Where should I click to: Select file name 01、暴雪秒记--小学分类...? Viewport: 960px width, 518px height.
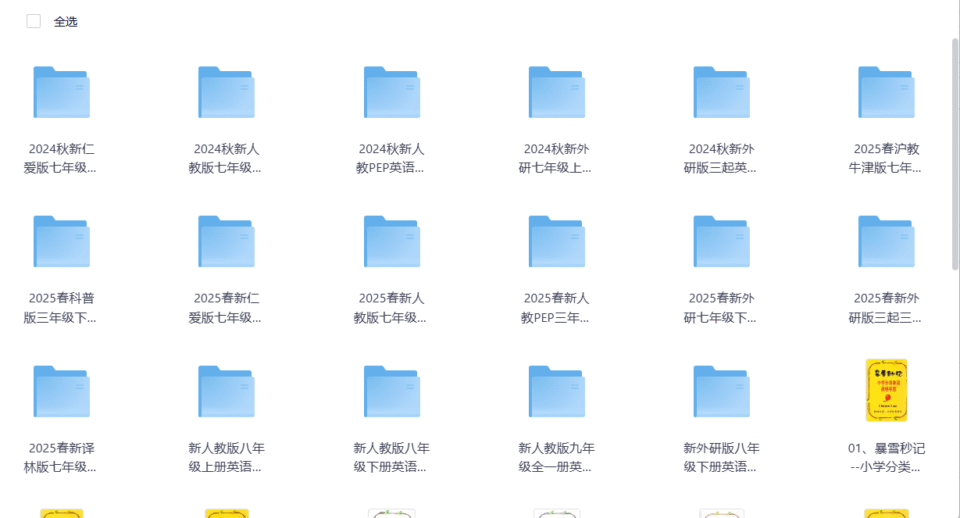886,457
